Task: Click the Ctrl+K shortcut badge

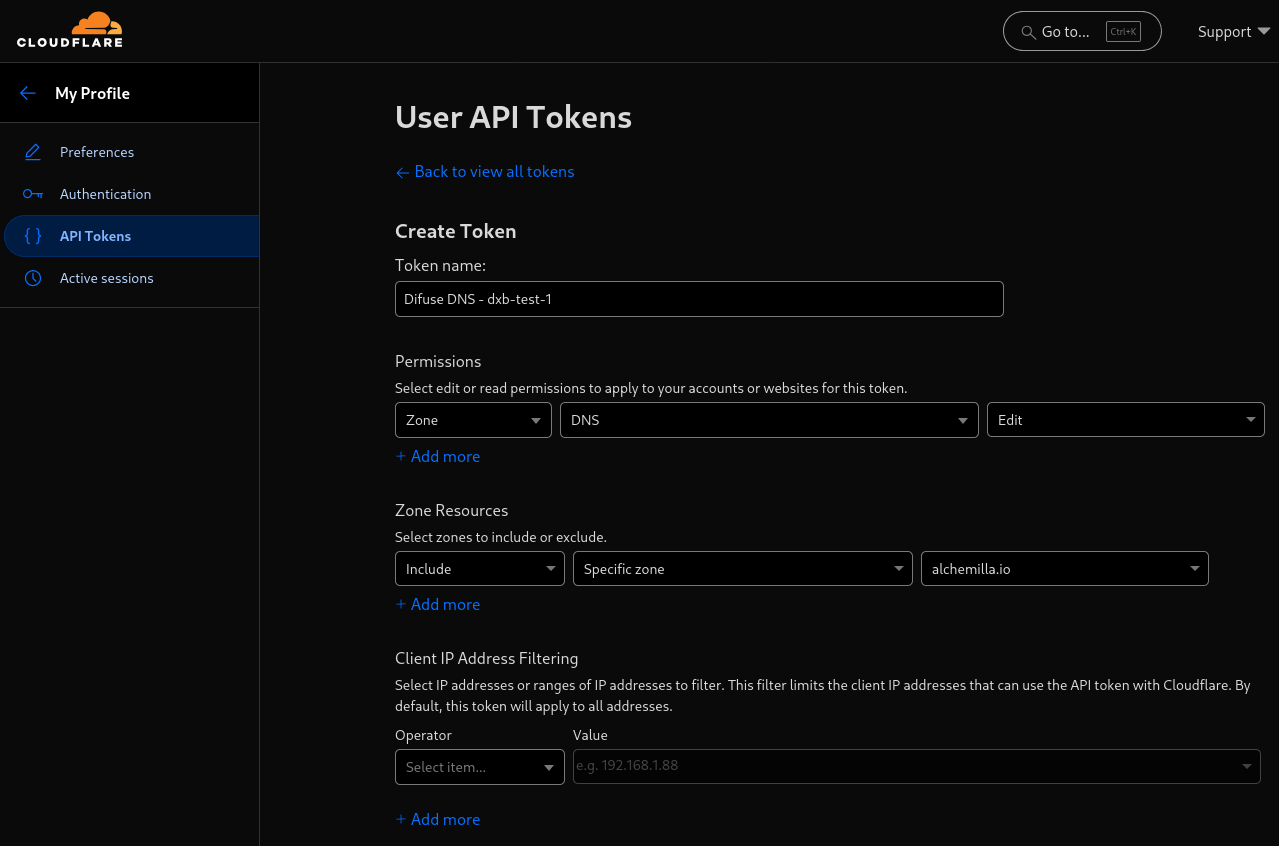Action: pos(1123,31)
